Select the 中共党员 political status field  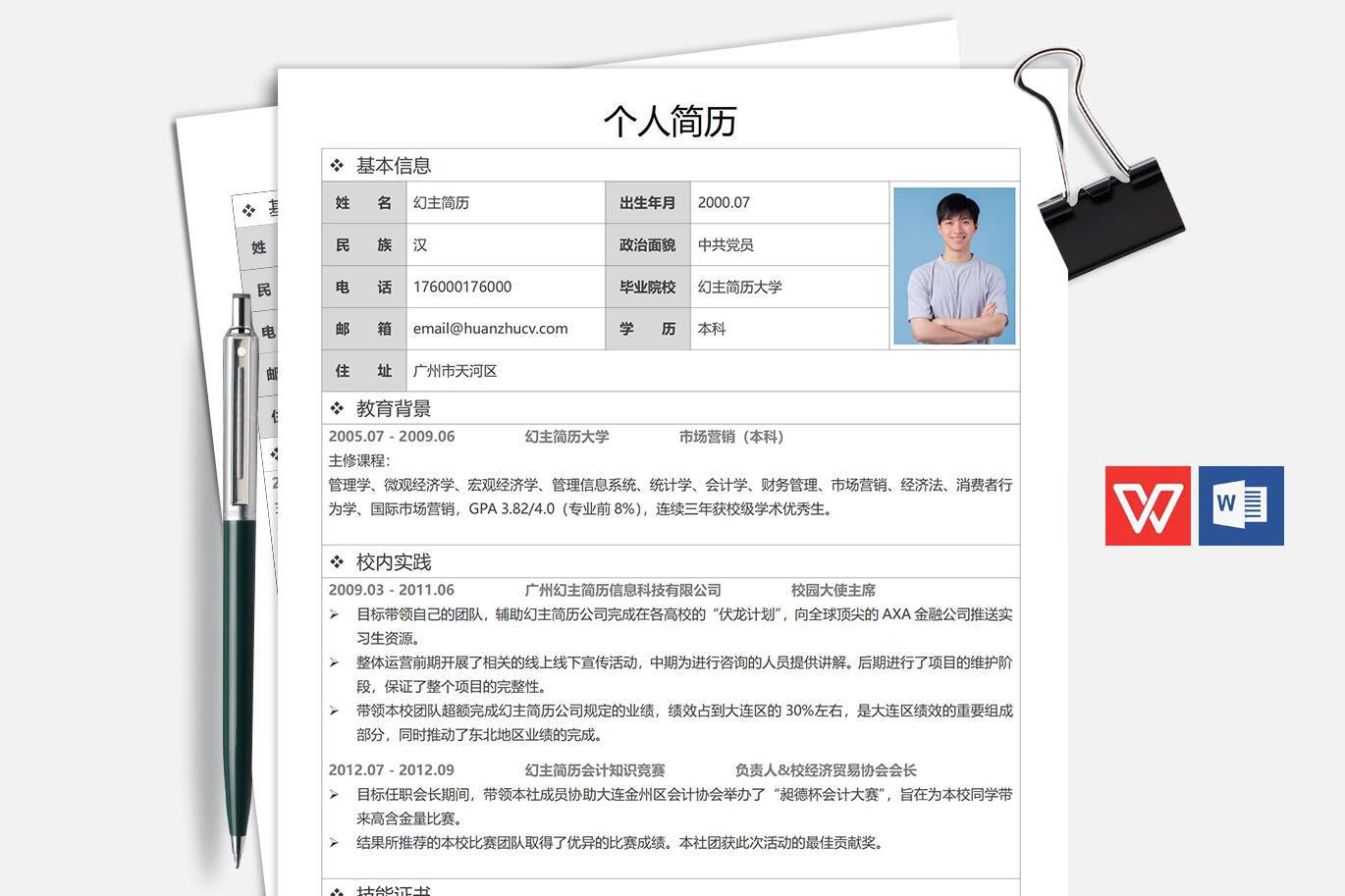726,244
